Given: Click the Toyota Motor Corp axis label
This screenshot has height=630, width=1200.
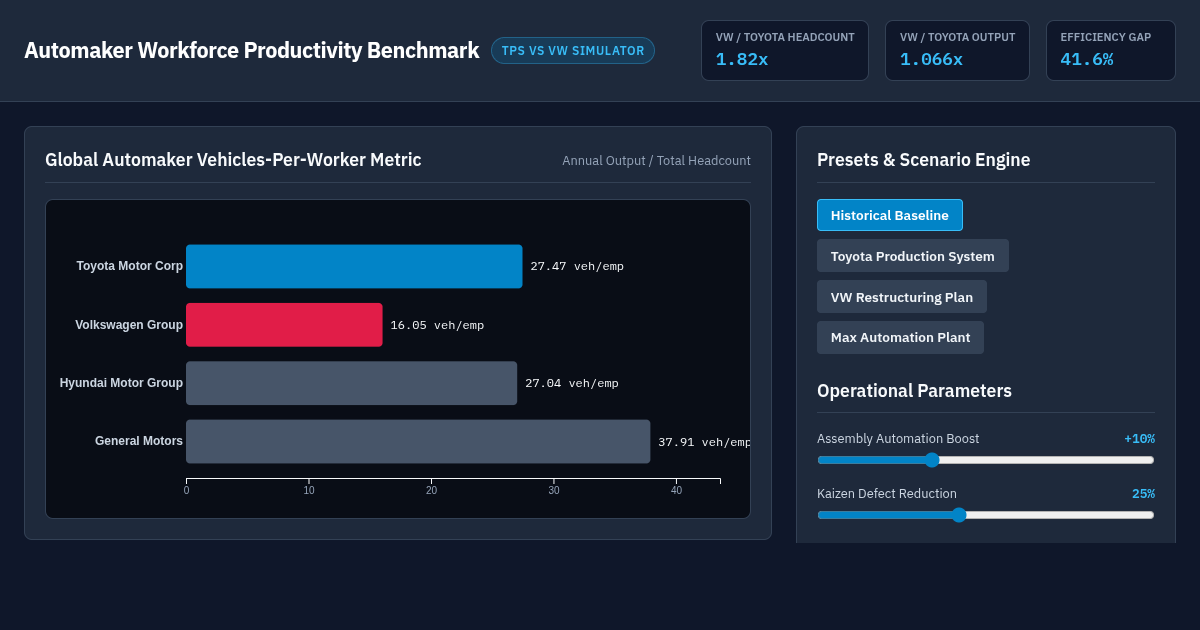Looking at the screenshot, I should click(x=130, y=266).
